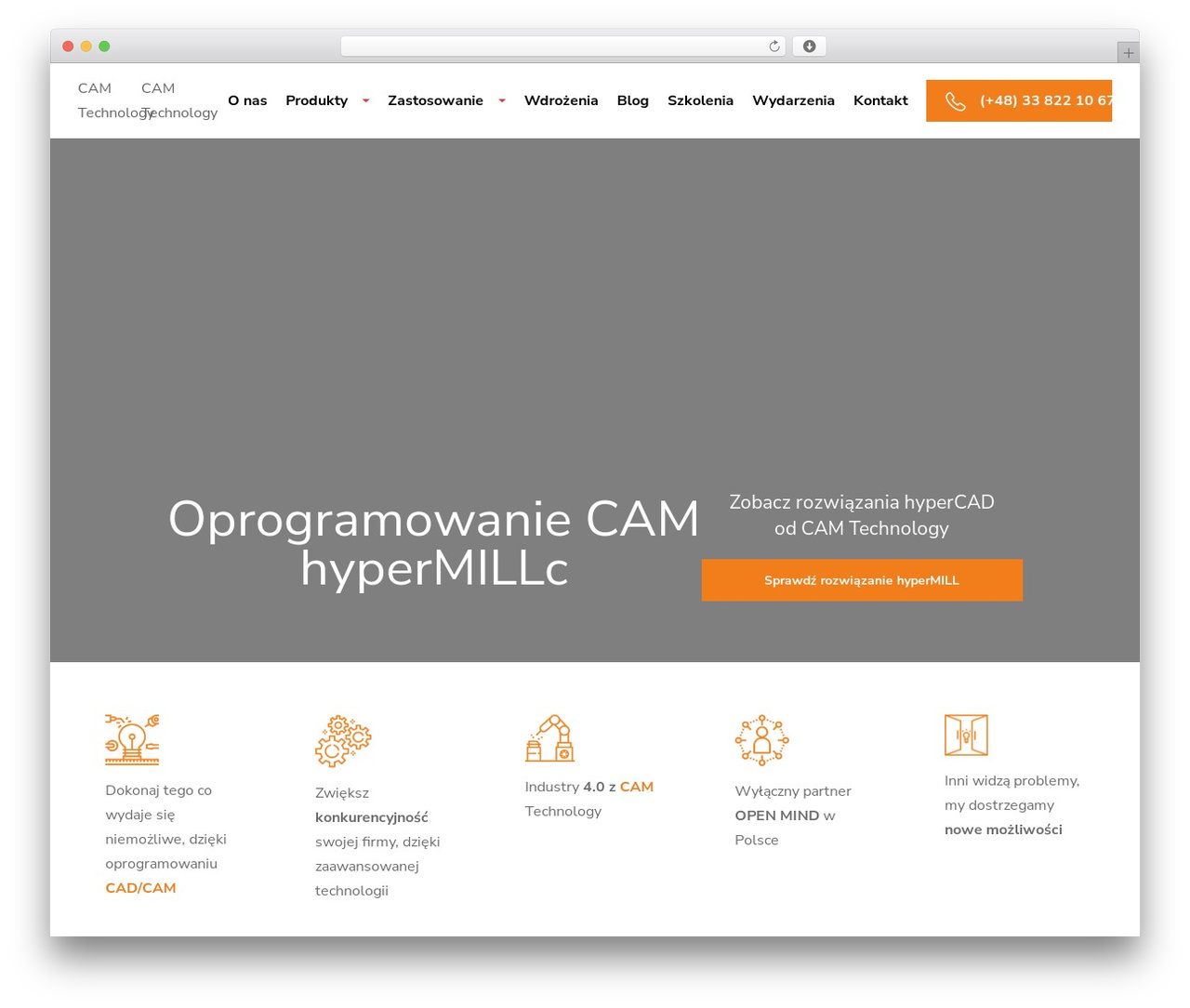Open the Wydarzenia menu item

pyautogui.click(x=793, y=100)
